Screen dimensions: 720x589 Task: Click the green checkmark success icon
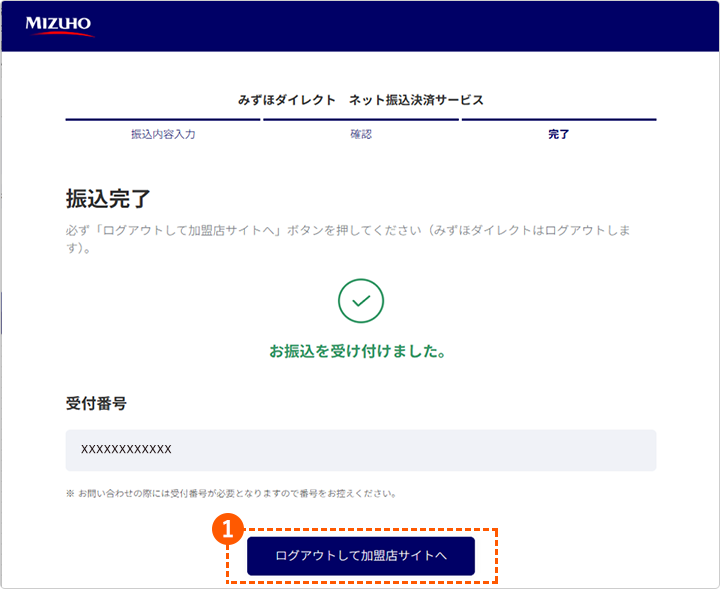coord(361,301)
